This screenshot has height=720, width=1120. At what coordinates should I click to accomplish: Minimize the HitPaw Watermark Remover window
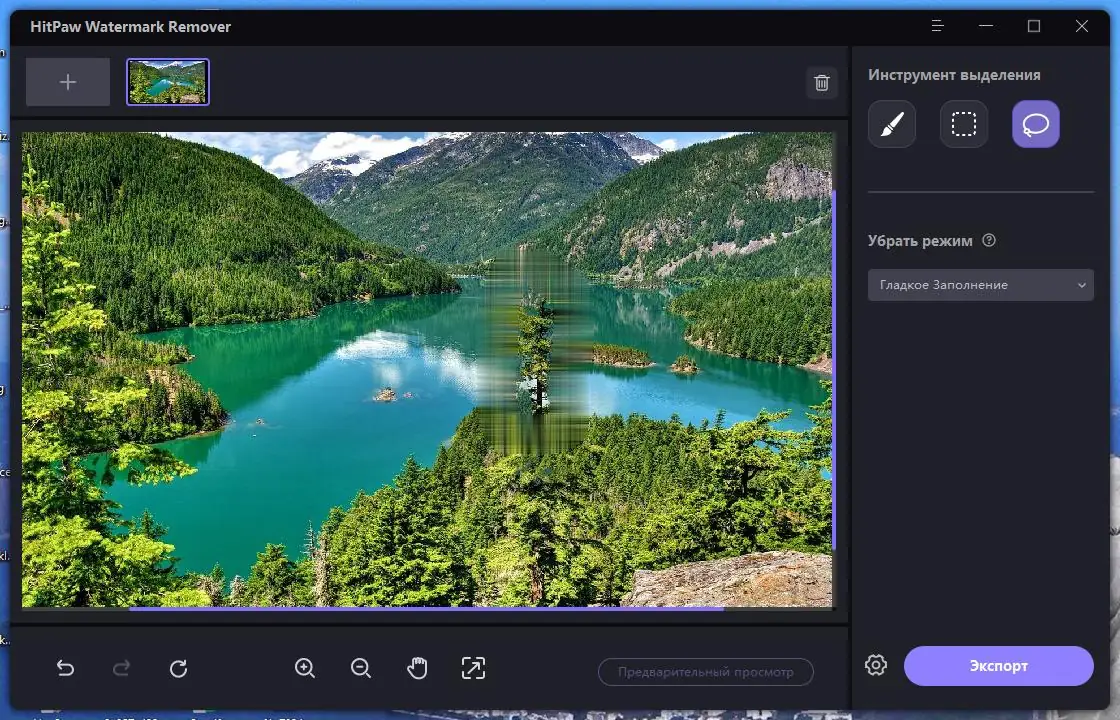click(986, 26)
